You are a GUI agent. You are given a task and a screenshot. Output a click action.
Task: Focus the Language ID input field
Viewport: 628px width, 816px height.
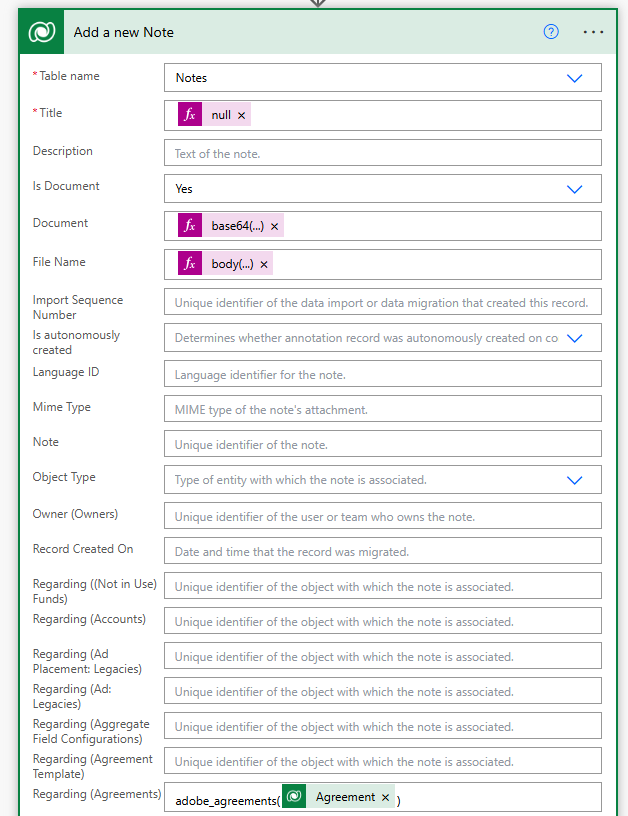382,374
